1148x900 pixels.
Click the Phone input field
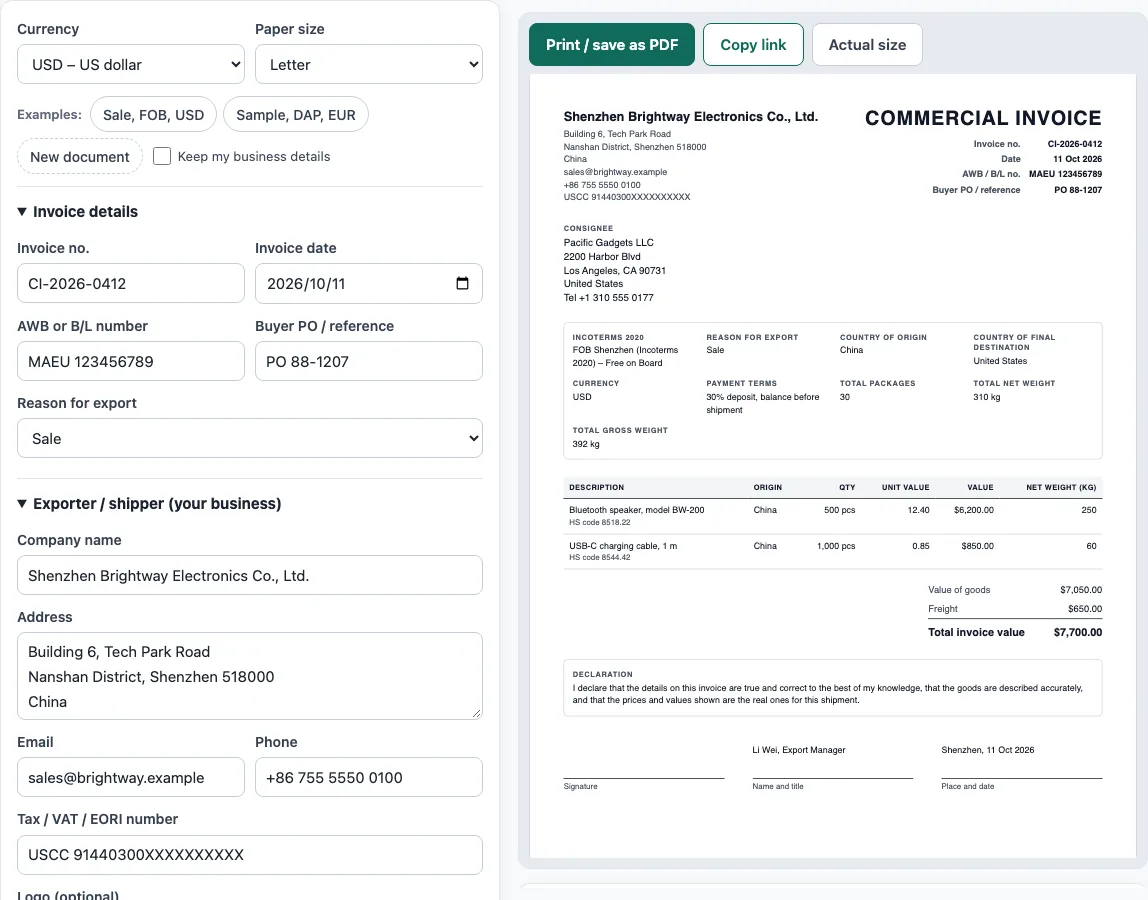click(368, 778)
